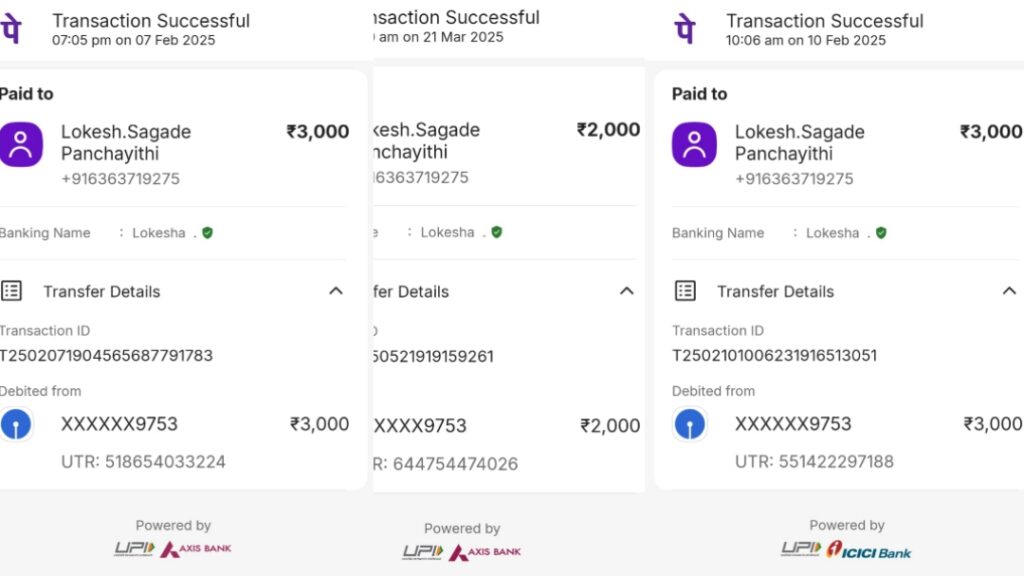Collapse Transfer Details on the 21 Mar receipt
The height and width of the screenshot is (576, 1024).
(627, 291)
